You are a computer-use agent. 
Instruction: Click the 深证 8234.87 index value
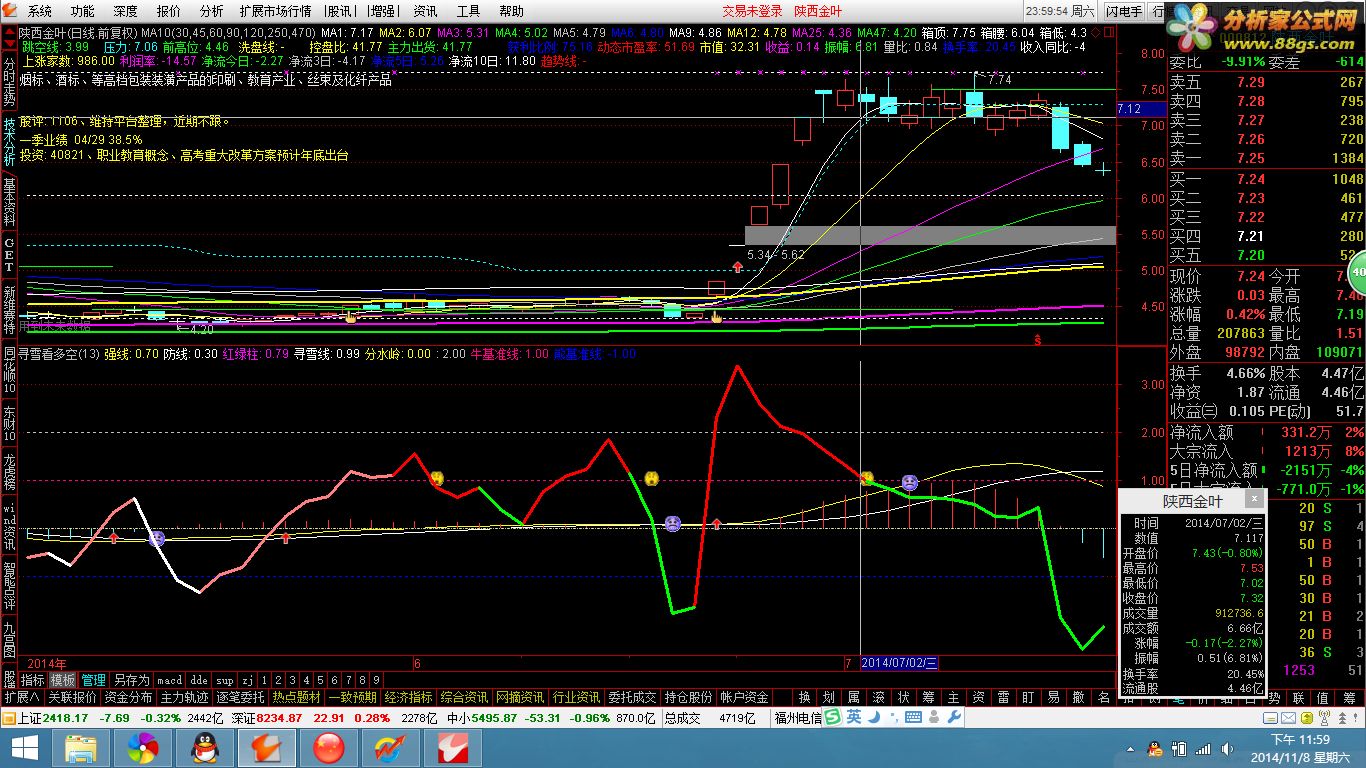(x=280, y=717)
